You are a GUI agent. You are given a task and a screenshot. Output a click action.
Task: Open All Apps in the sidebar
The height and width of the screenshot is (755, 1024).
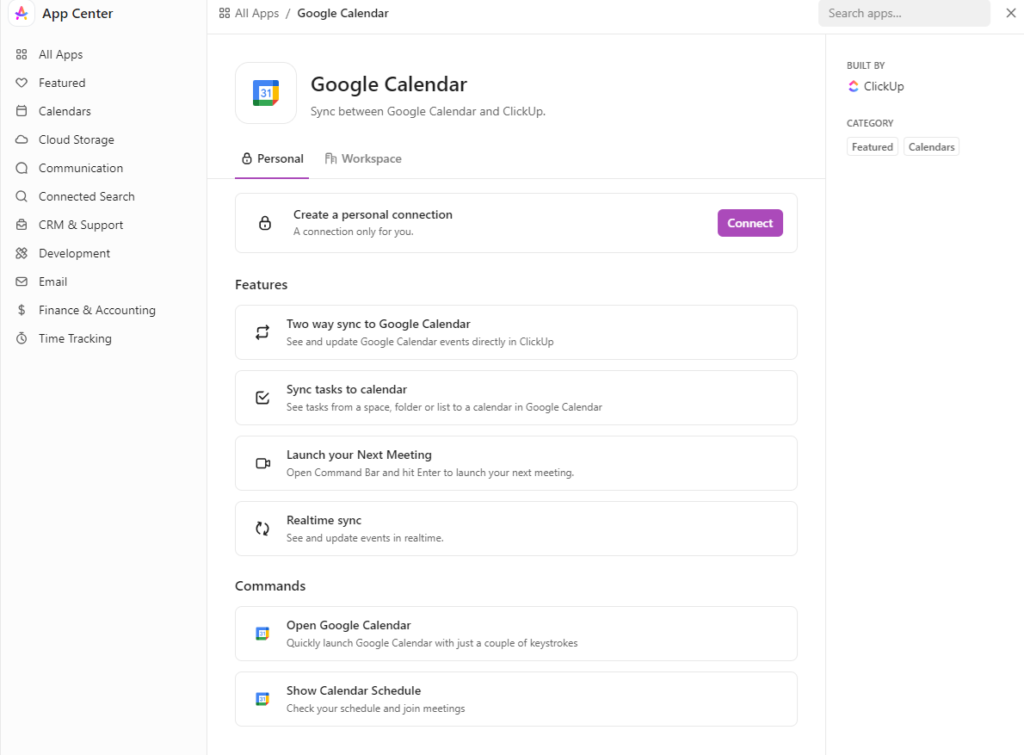(x=61, y=54)
